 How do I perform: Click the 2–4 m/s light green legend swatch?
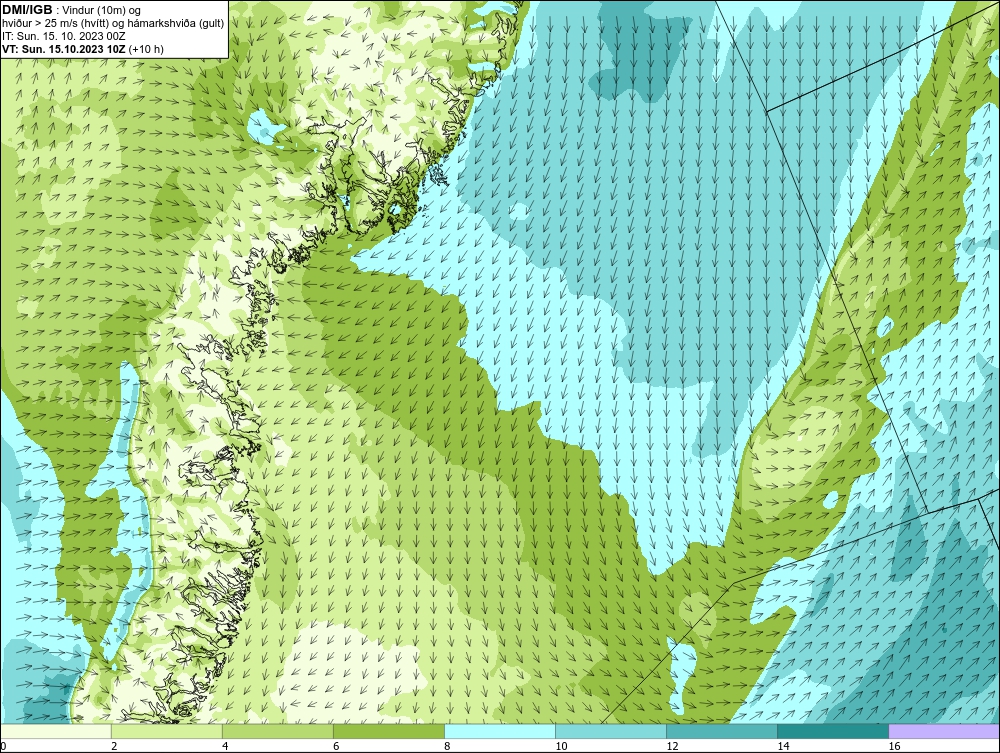pos(167,731)
